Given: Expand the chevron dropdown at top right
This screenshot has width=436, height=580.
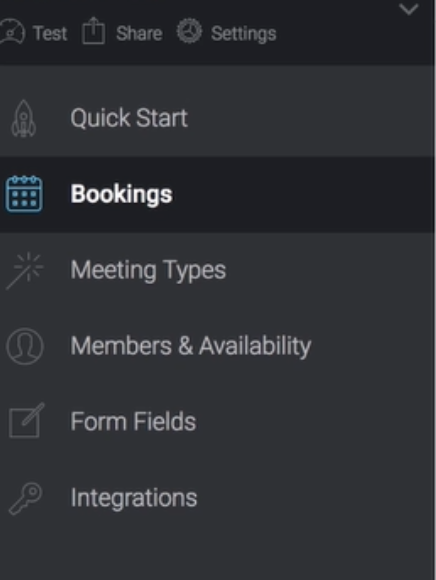Looking at the screenshot, I should click(409, 9).
